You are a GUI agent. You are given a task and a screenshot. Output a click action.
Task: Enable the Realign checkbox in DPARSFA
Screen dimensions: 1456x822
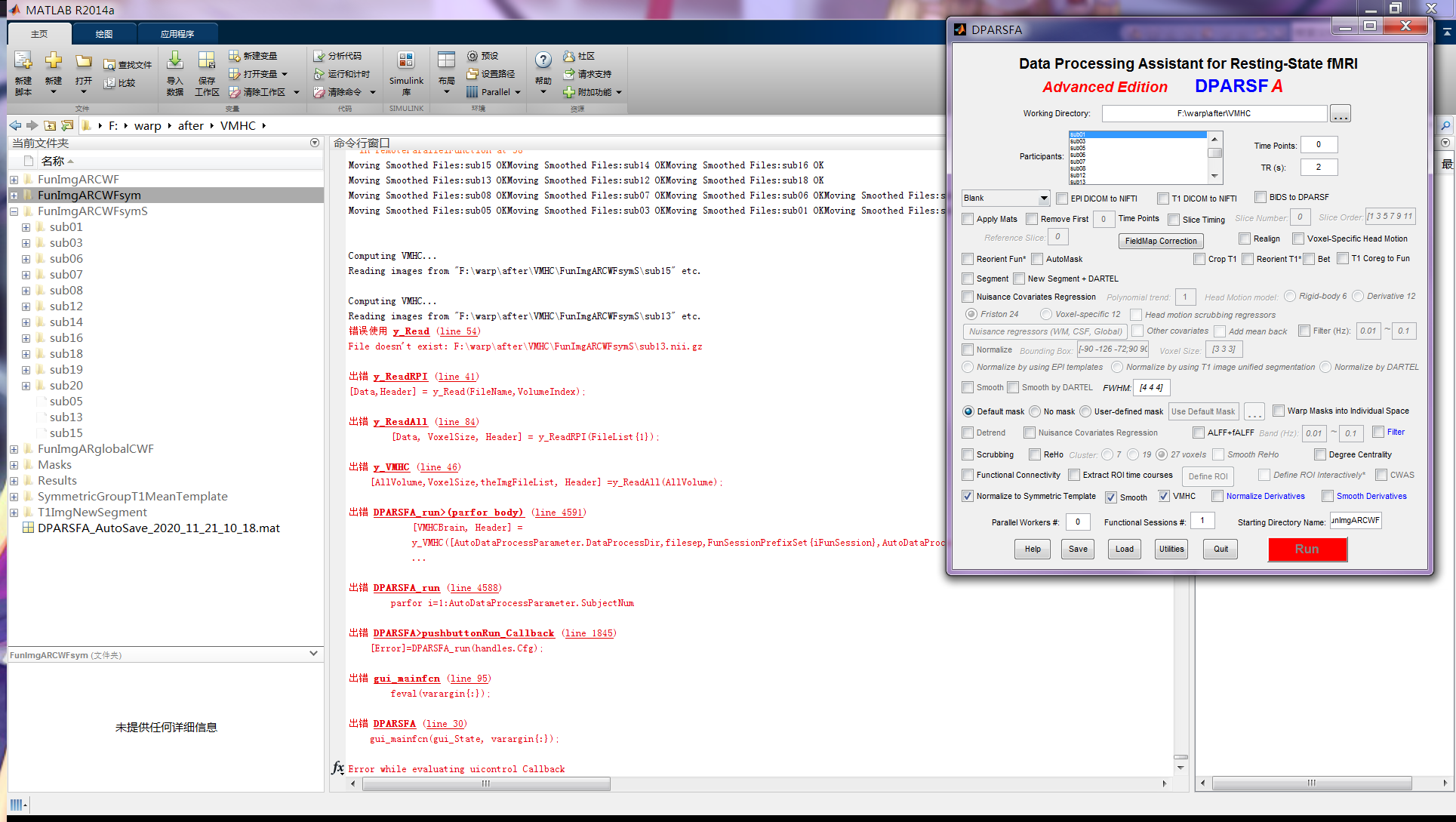[1245, 239]
